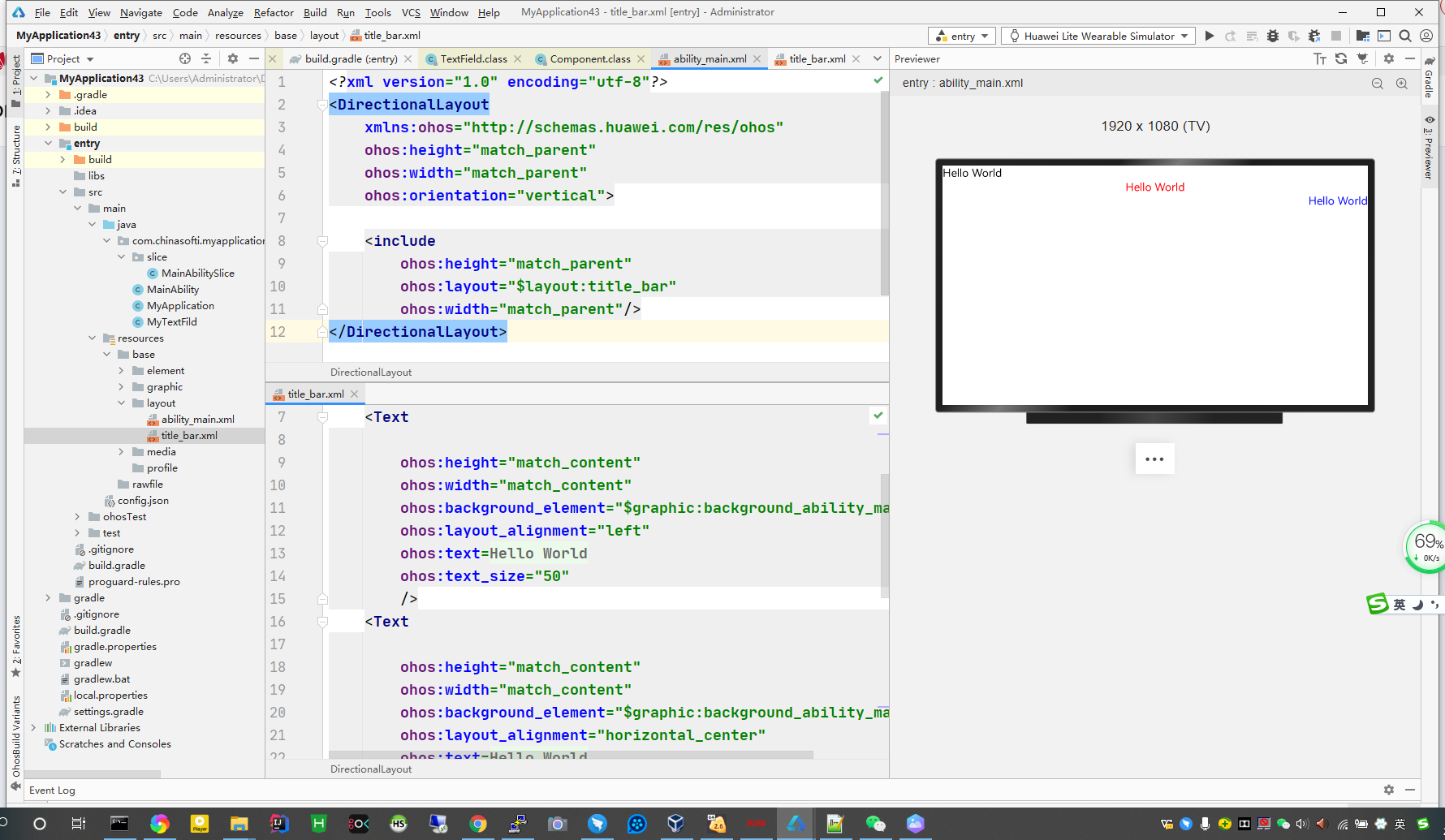Hide the Project tool window
The height and width of the screenshot is (840, 1445).
pos(254,58)
